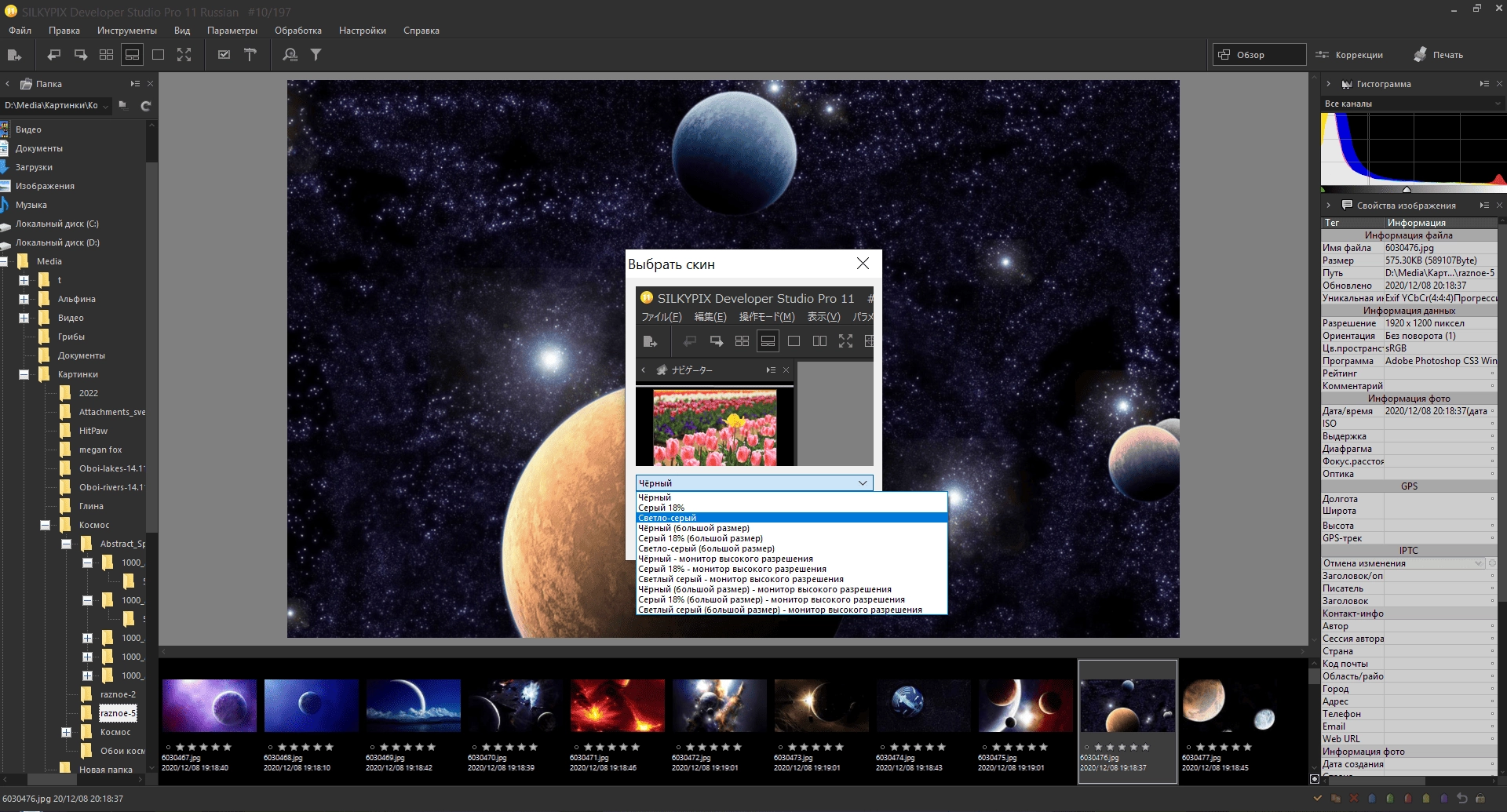Refresh the folder tree
This screenshot has height=812, width=1507.
(145, 105)
